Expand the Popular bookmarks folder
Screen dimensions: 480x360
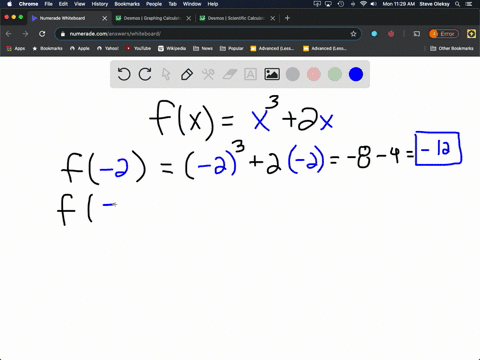point(231,48)
